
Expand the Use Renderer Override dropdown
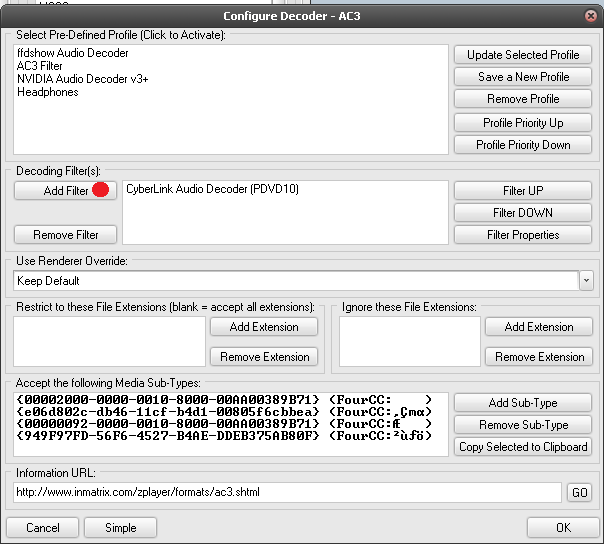click(x=586, y=281)
